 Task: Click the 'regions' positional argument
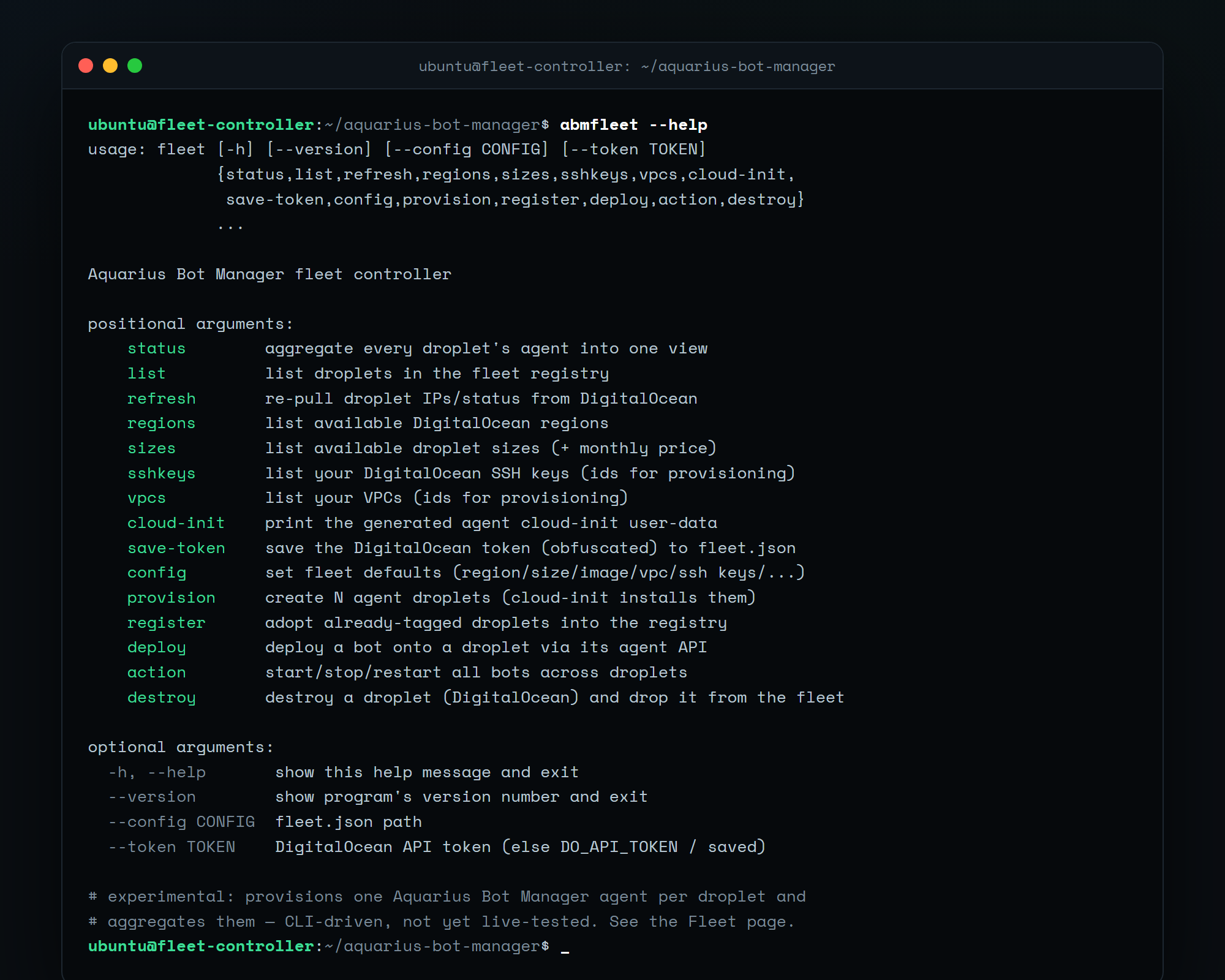[x=162, y=423]
